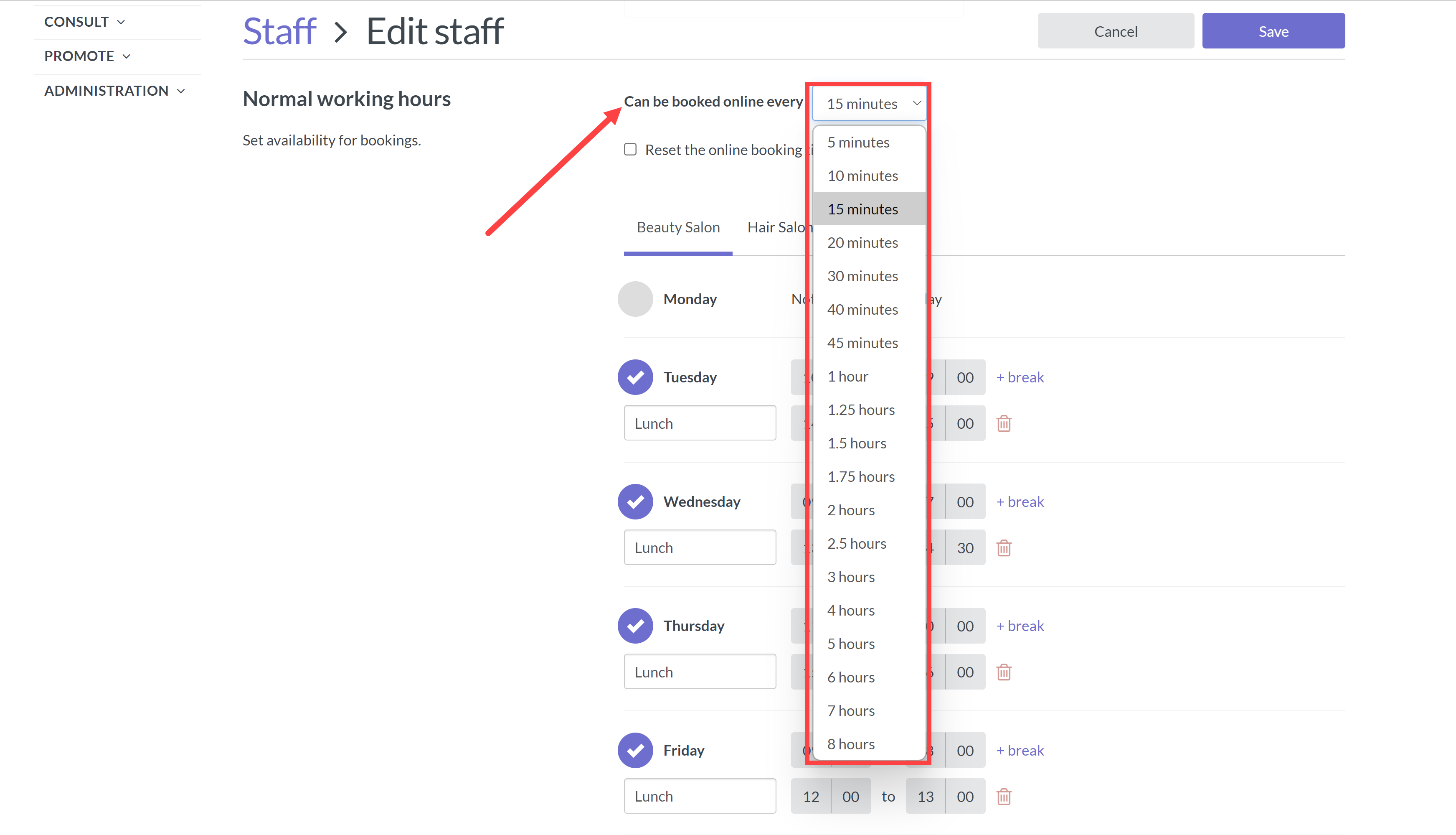1456x835 pixels.
Task: Expand the Can be booked online dropdown
Action: (x=872, y=103)
